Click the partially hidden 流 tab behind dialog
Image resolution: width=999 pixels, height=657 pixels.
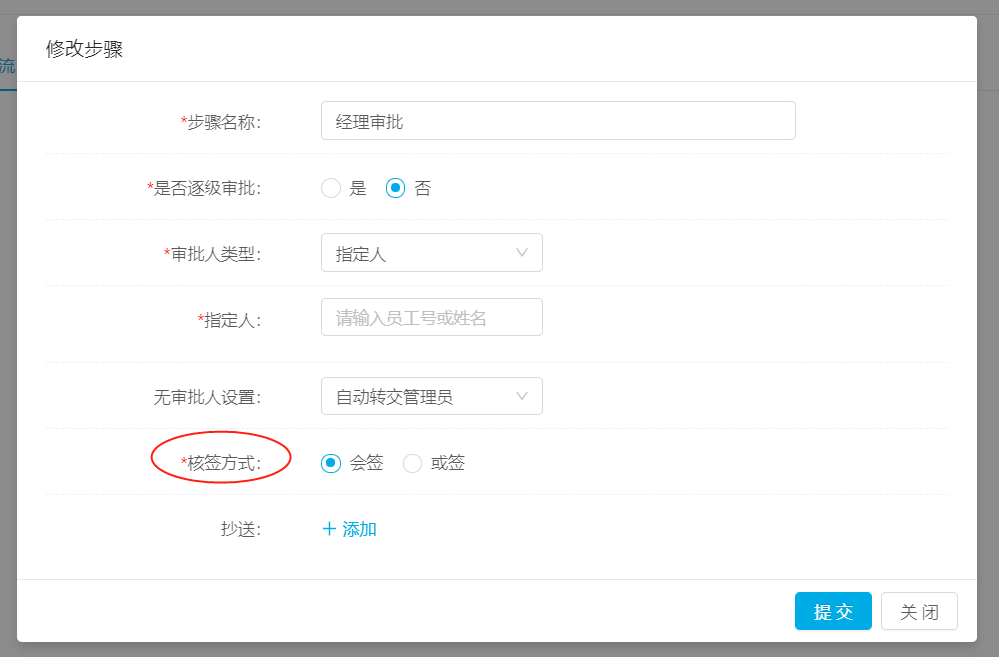[x=8, y=66]
